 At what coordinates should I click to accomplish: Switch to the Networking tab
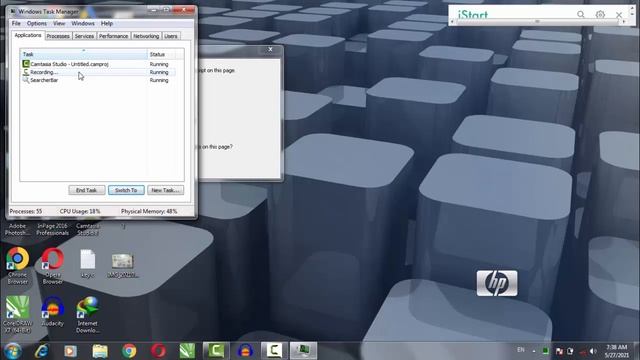point(146,36)
